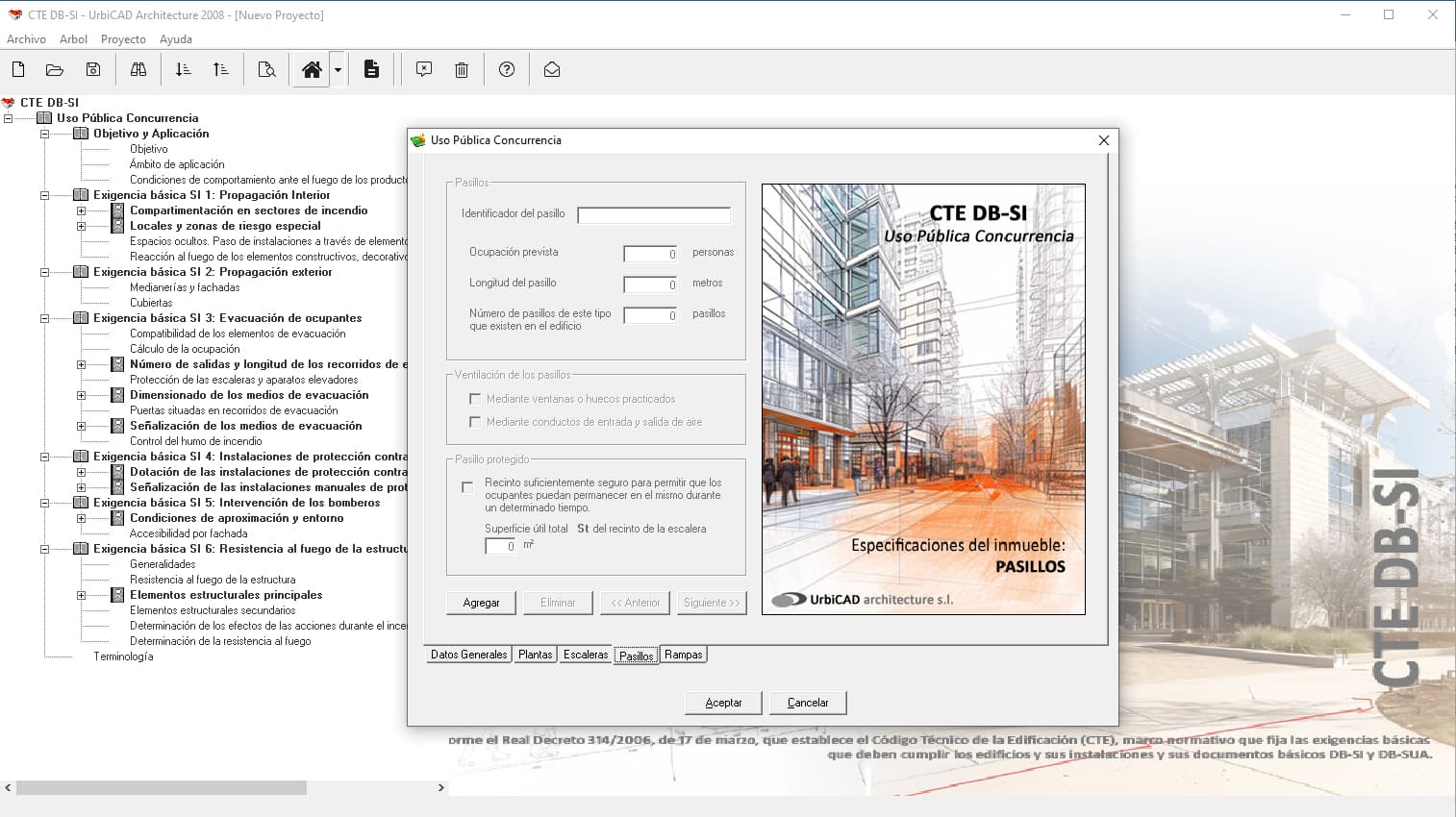
Task: Click icon beside Dimensionado de los medios
Action: point(117,395)
